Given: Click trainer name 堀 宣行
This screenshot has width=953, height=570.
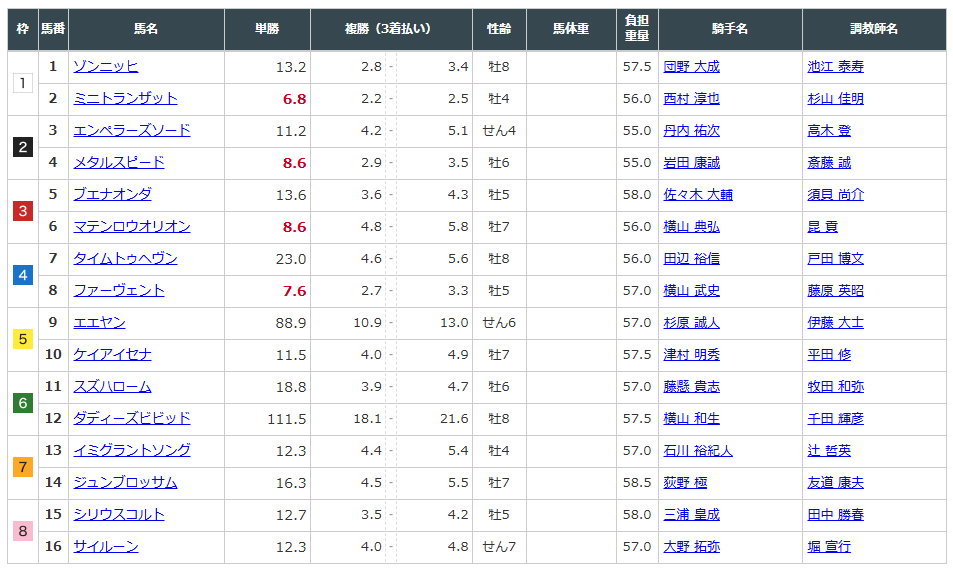Looking at the screenshot, I should pos(829,547).
